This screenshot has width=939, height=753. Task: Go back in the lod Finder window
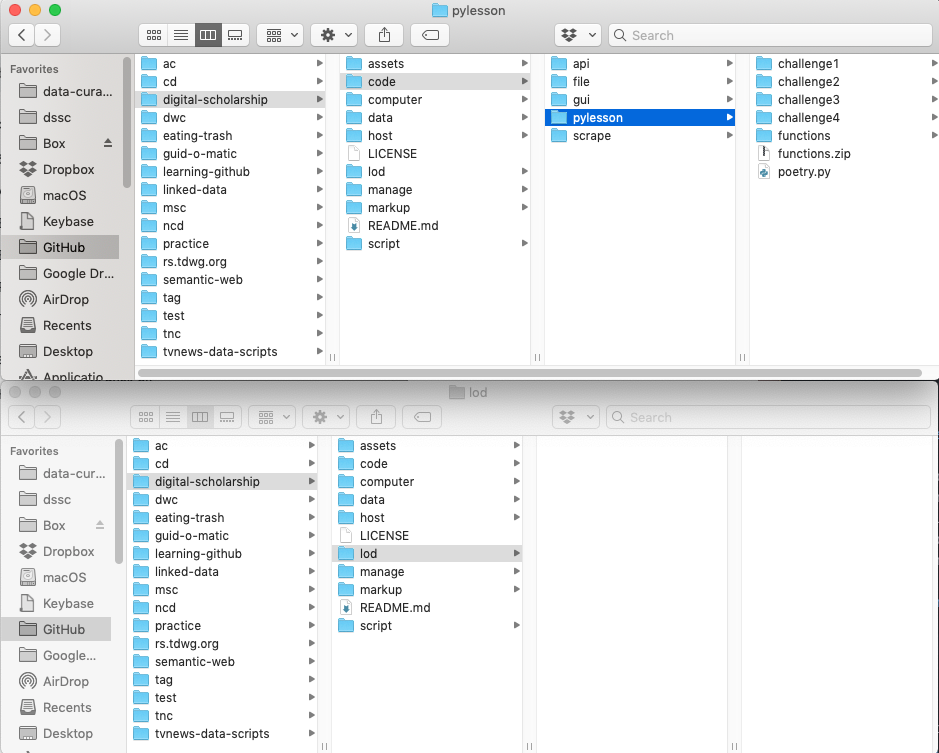click(22, 417)
